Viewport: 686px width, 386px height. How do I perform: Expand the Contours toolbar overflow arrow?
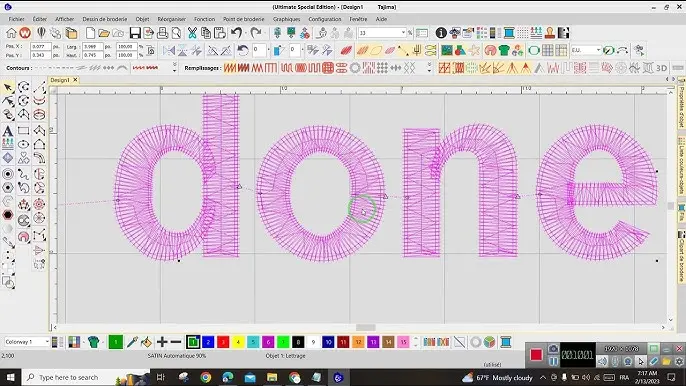(175, 68)
